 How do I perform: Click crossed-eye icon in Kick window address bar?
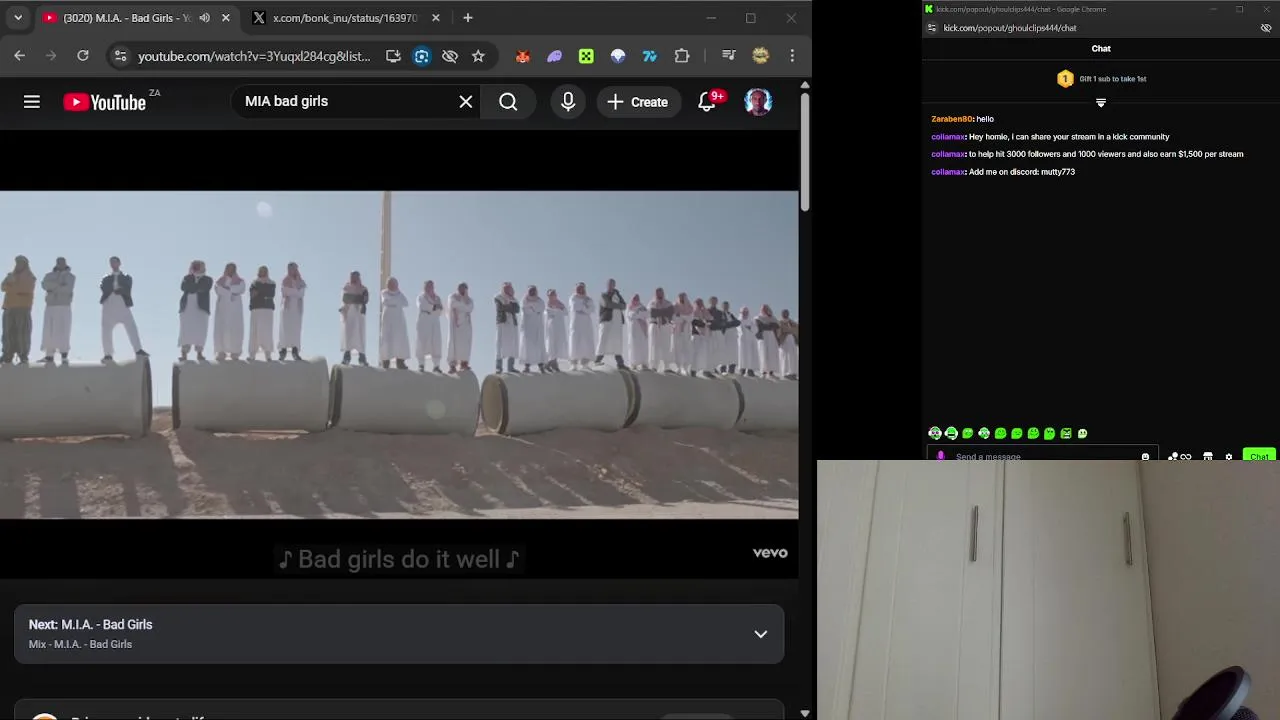[x=1266, y=28]
